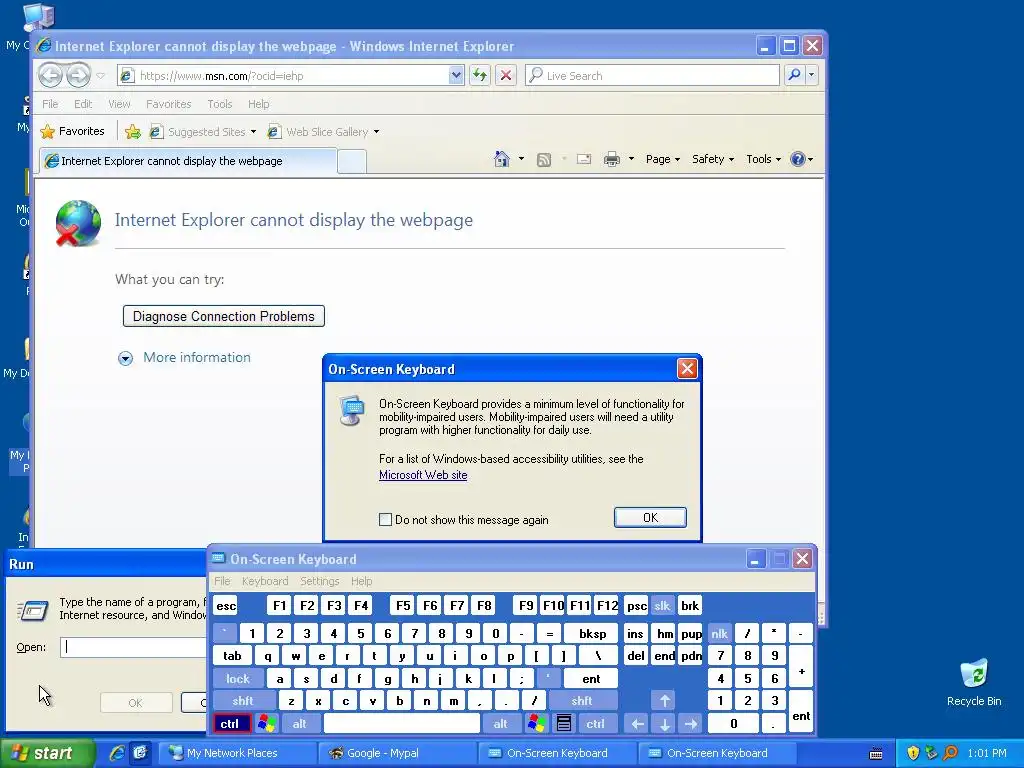Click the Read Mail icon
The image size is (1024, 768).
point(584,159)
